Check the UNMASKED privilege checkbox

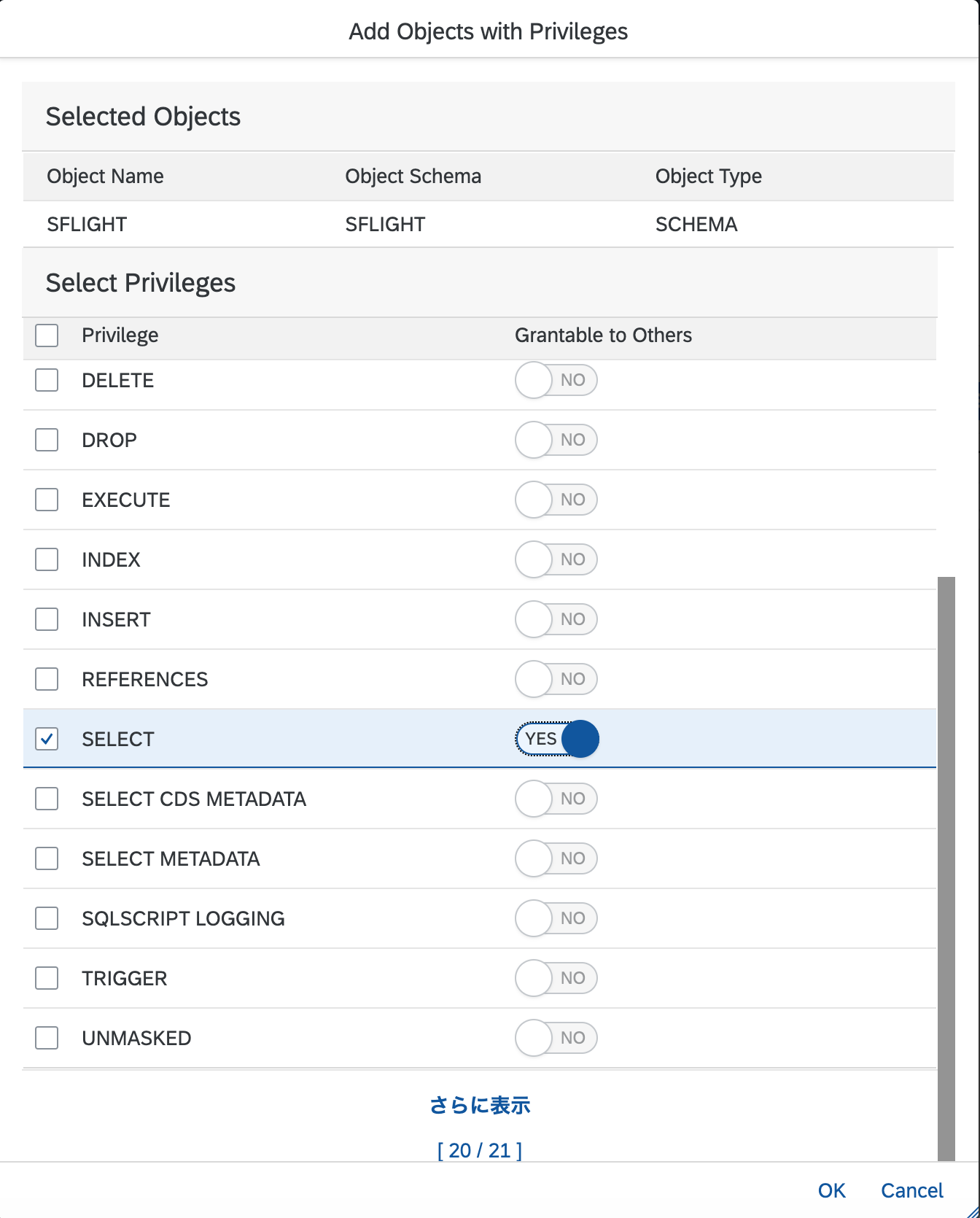coord(47,1038)
